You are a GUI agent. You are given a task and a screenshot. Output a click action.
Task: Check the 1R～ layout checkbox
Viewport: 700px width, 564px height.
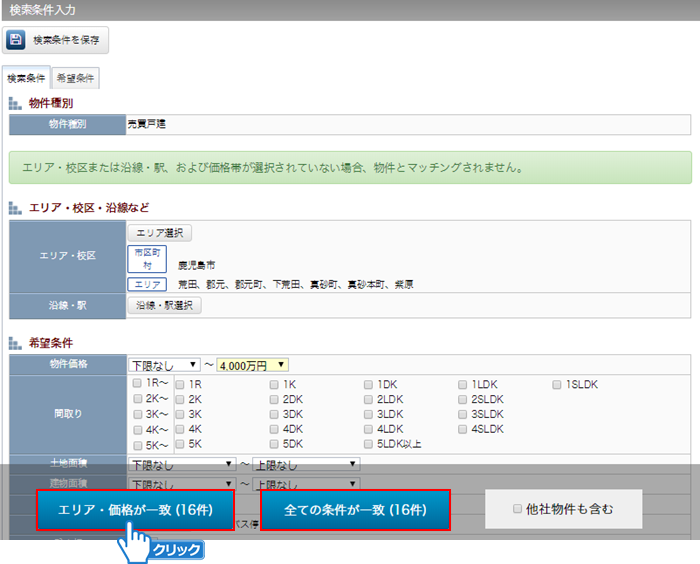137,383
